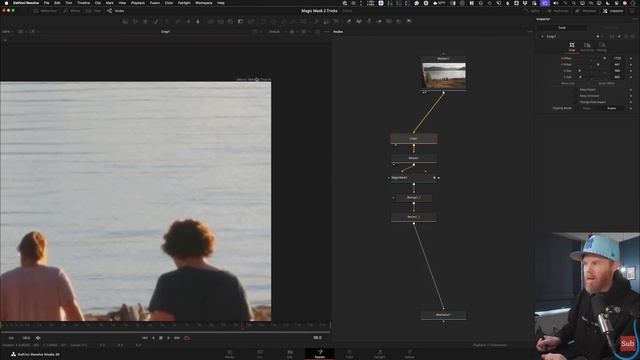640x360 pixels.
Task: Toggle keyframe diamond for X Offset
Action: tap(631, 58)
